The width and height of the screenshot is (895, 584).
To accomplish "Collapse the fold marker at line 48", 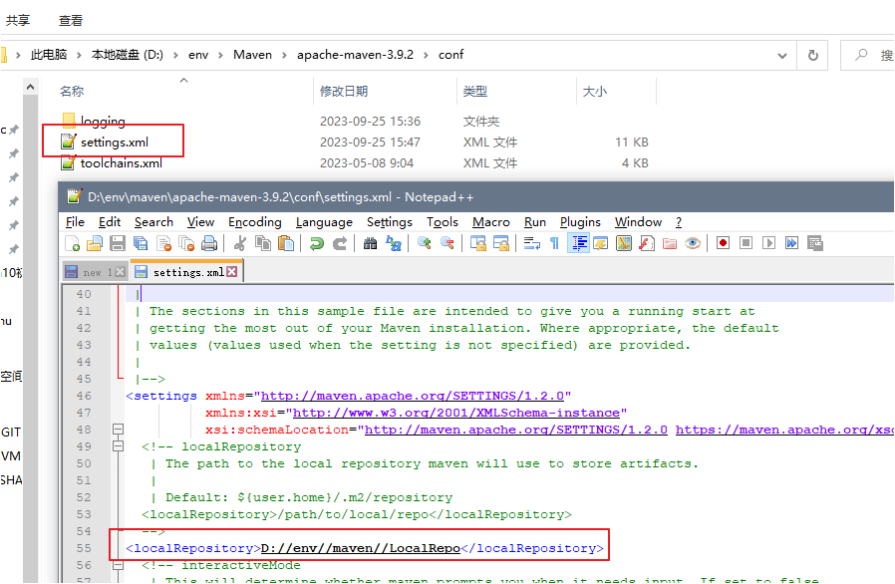I will [118, 429].
